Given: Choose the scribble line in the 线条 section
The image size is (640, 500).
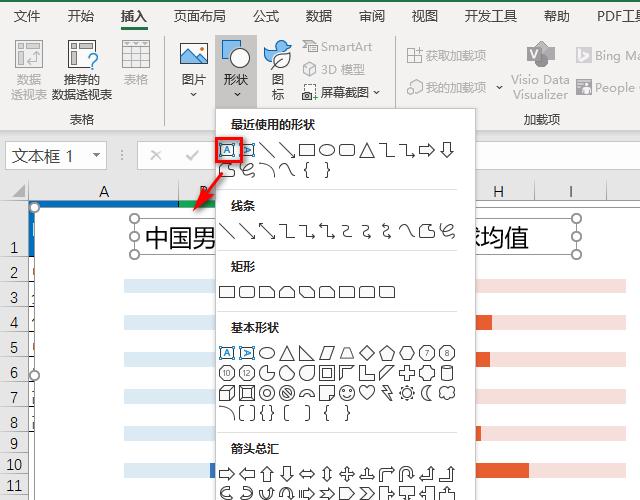Looking at the screenshot, I should point(447,231).
